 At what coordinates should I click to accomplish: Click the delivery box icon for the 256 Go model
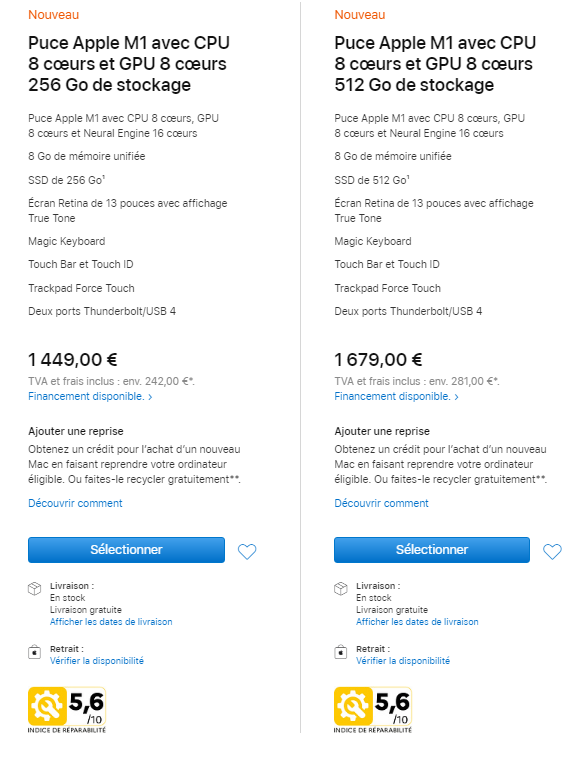click(x=34, y=589)
